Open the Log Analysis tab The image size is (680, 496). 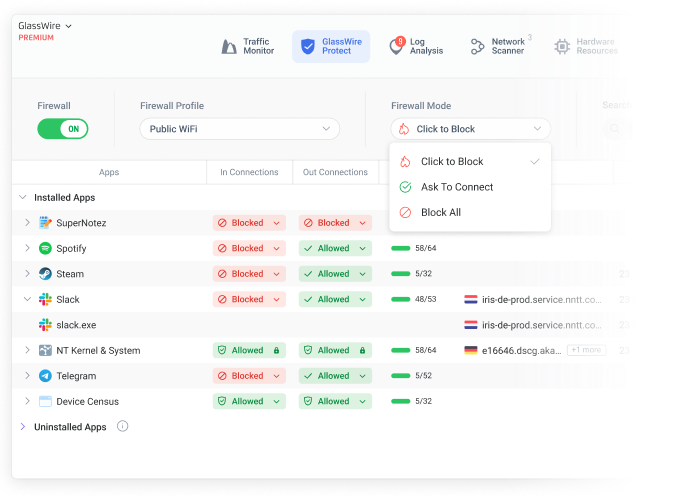tap(416, 46)
